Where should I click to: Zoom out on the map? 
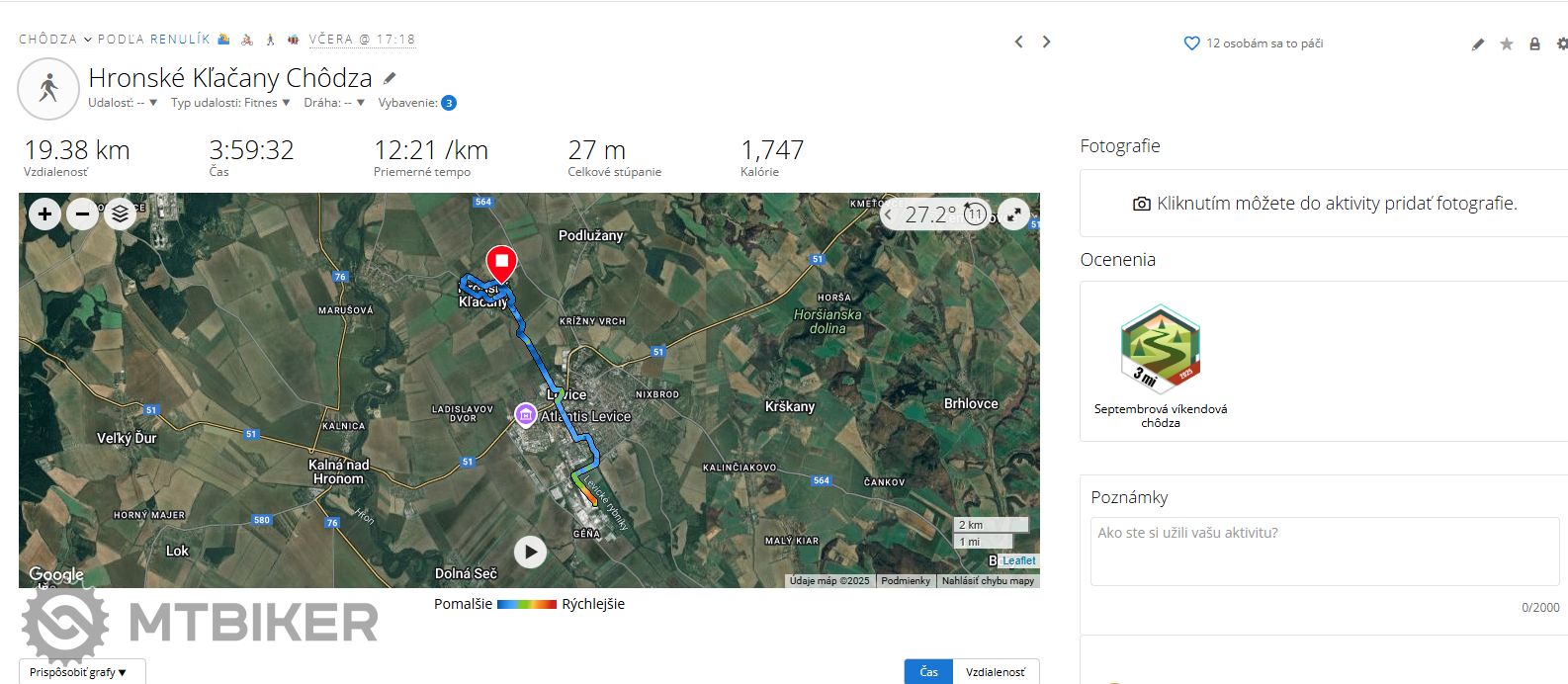coord(82,214)
